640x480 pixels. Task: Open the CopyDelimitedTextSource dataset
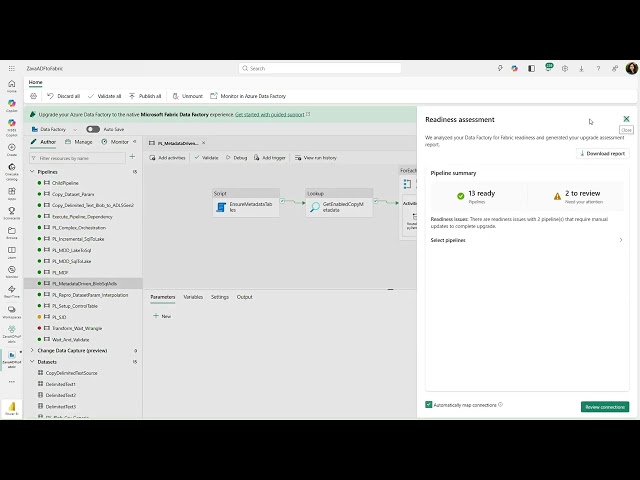71,373
